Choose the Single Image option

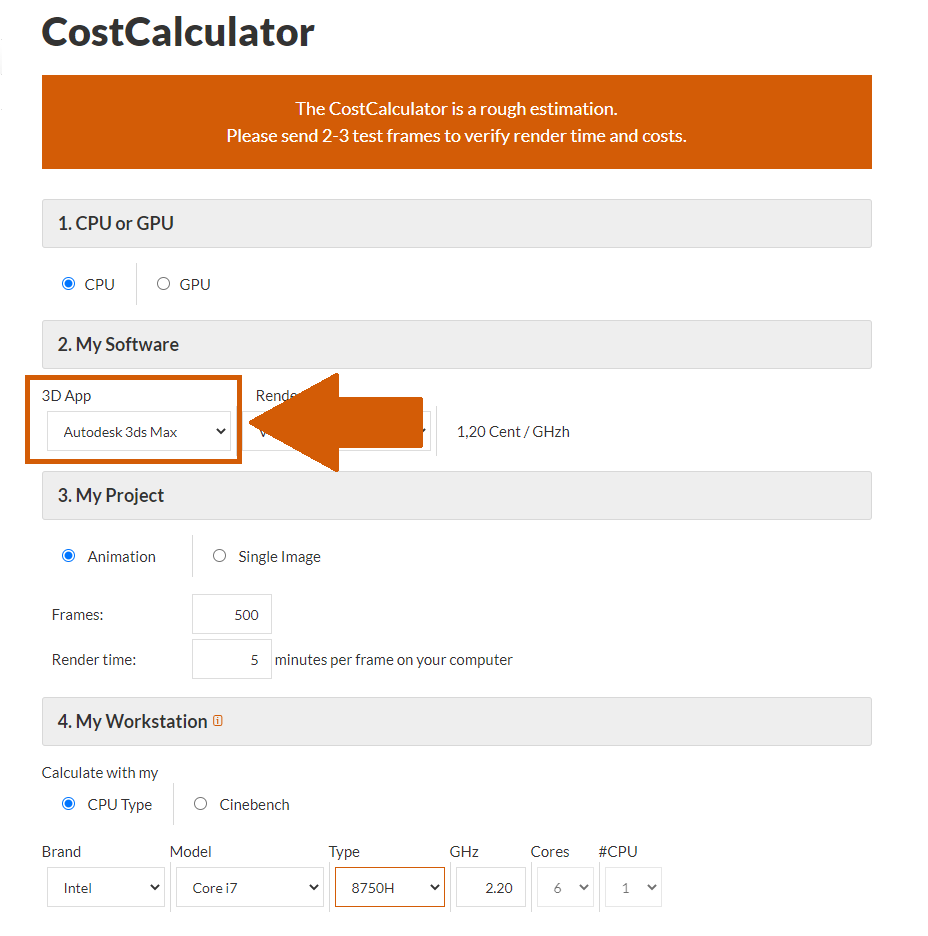[220, 556]
